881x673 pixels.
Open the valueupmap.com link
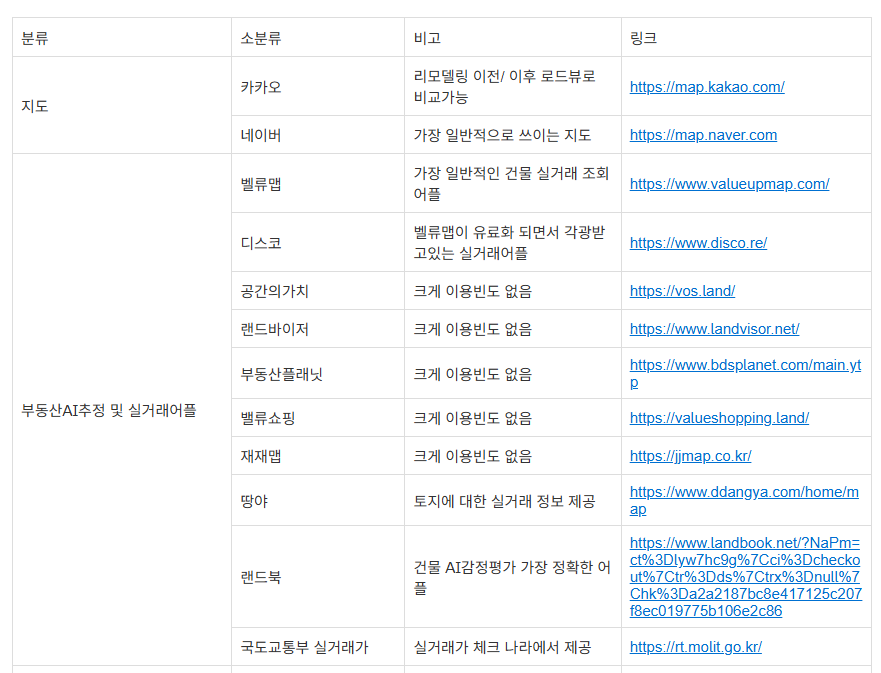(x=729, y=184)
